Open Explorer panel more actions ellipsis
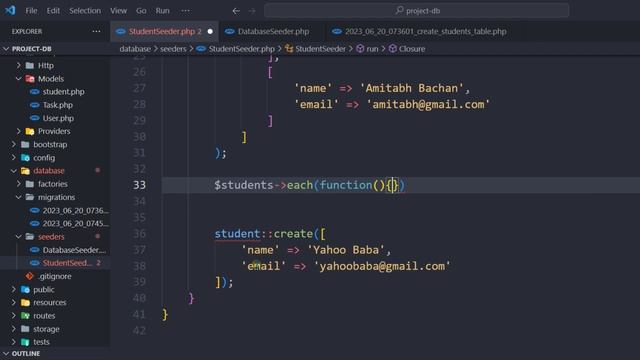 96,31
